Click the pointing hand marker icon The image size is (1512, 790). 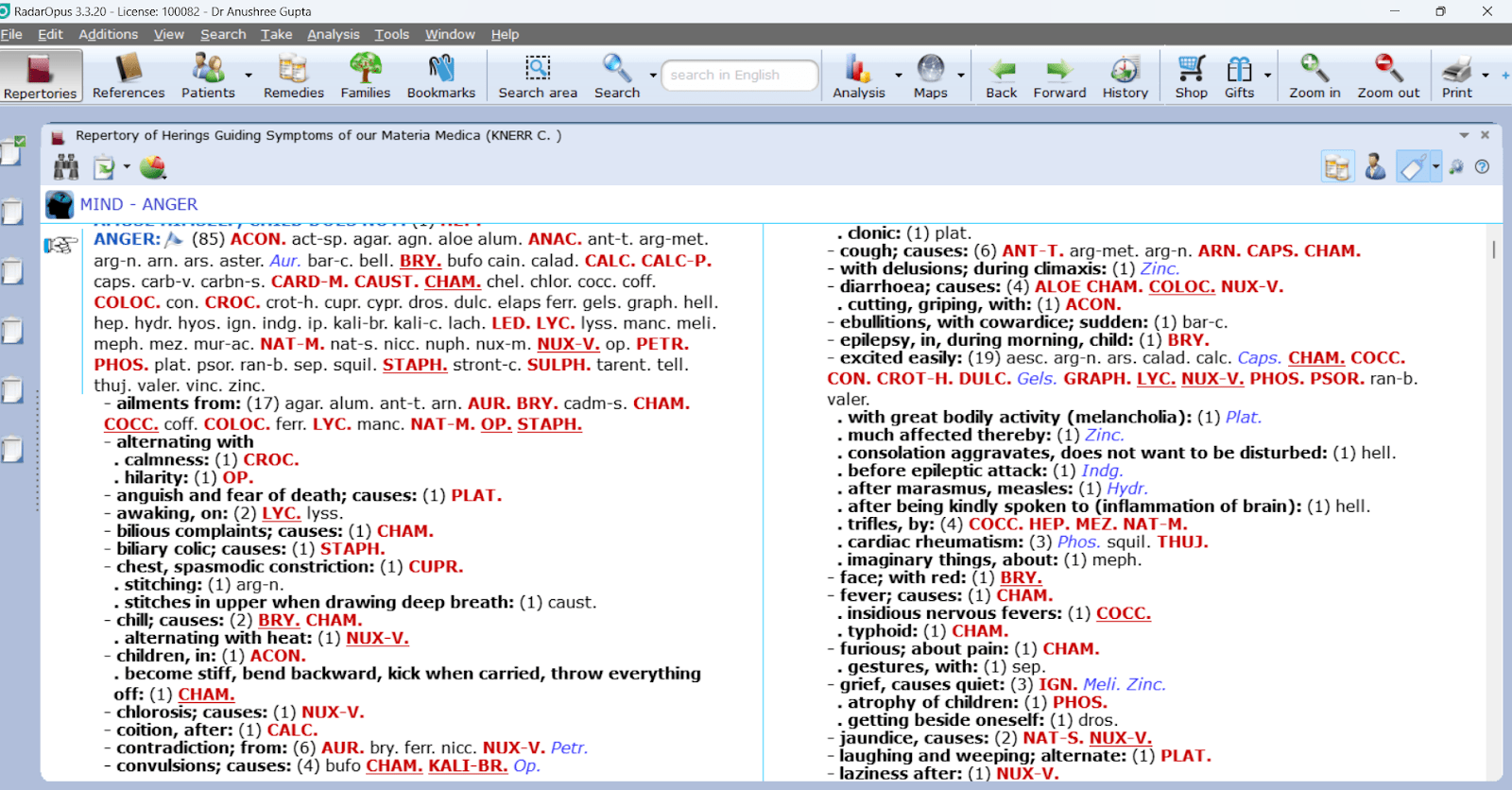tap(60, 246)
